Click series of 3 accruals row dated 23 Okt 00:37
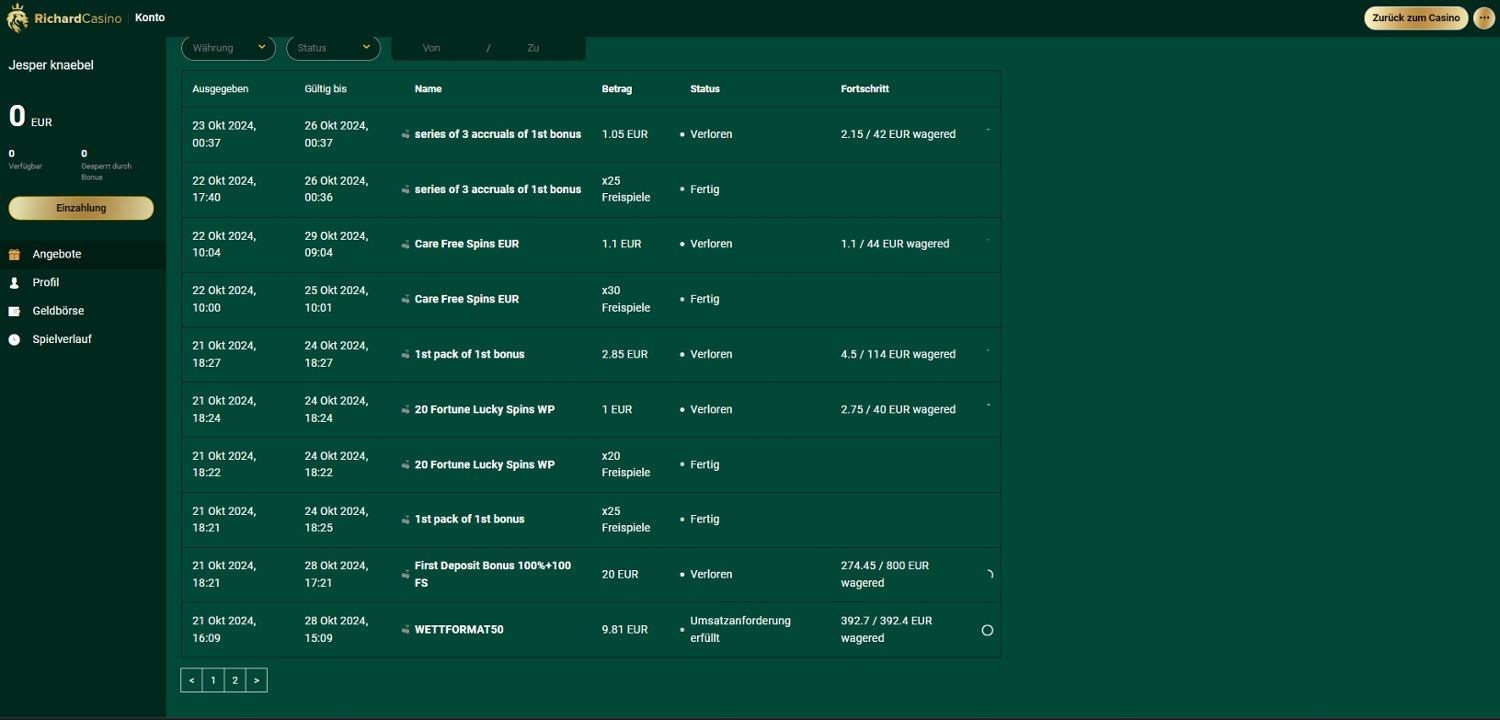 [590, 134]
